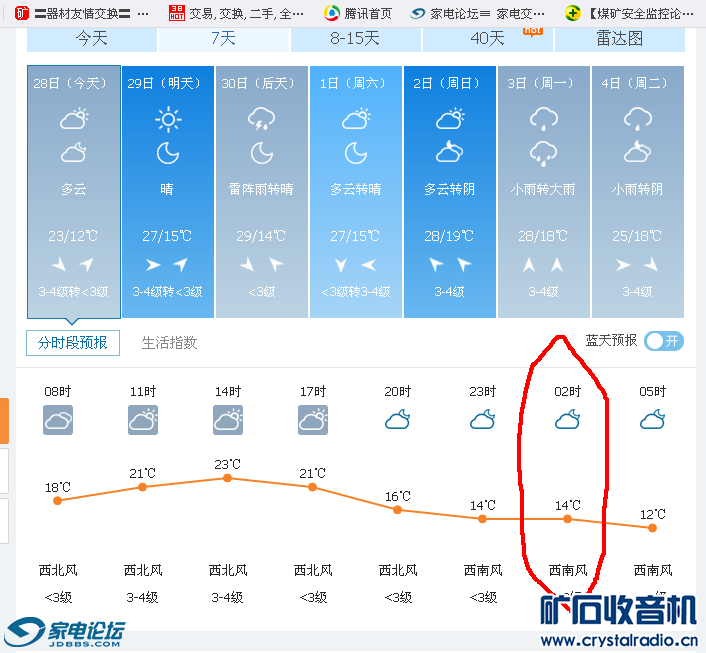
Task: Select the 29日(明天) sunny forecast card
Action: click(x=167, y=192)
